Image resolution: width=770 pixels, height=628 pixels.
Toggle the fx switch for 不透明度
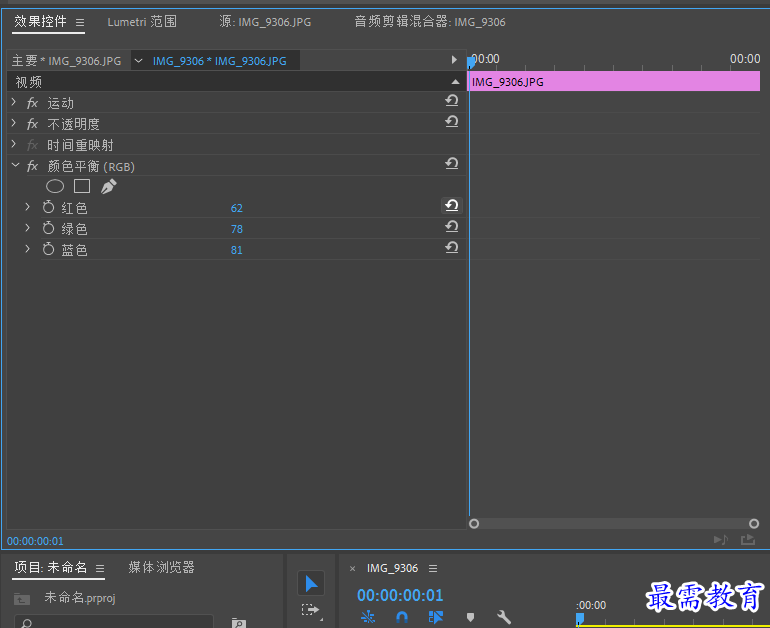coord(32,124)
